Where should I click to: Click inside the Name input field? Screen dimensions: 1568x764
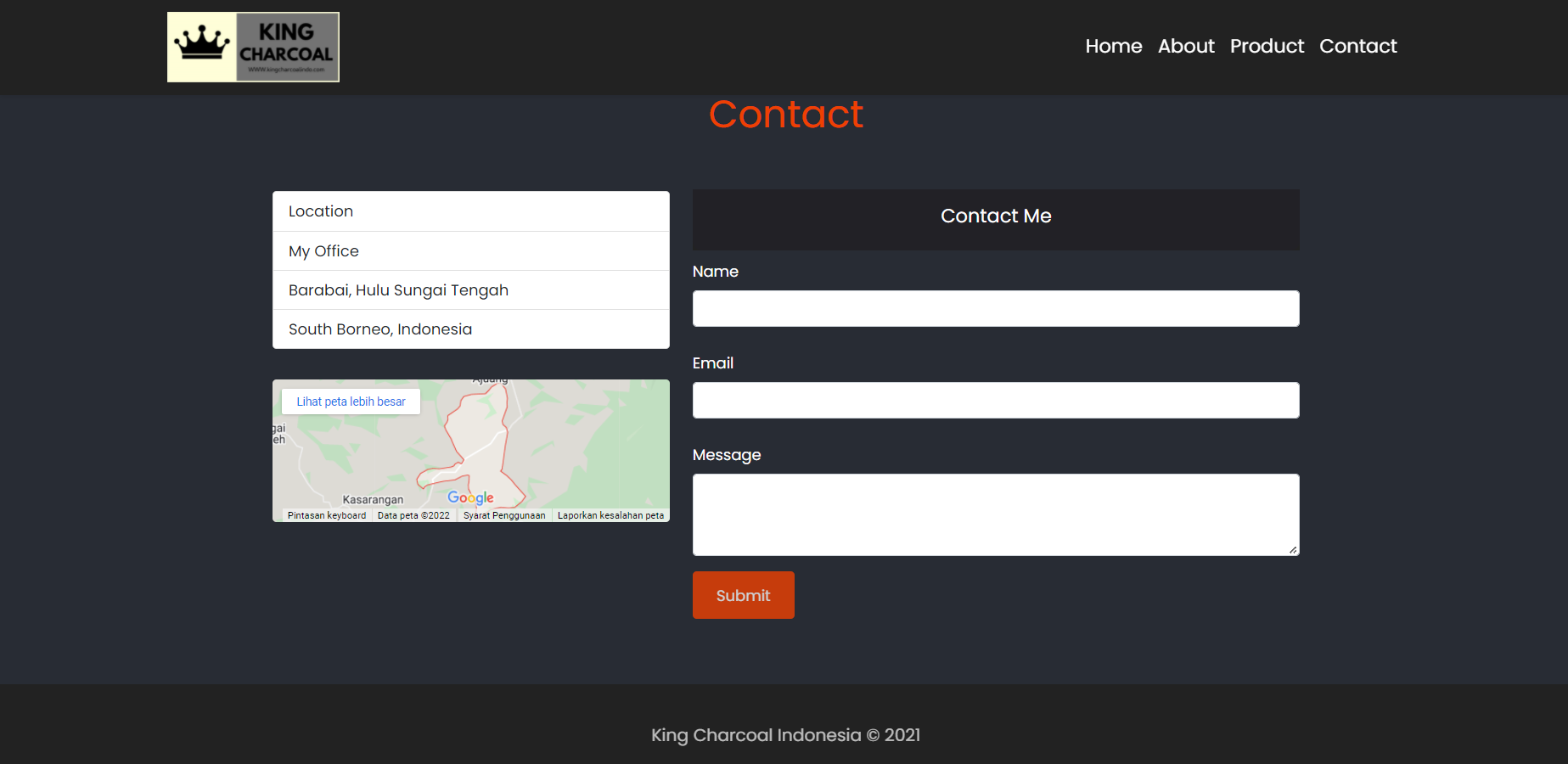[995, 308]
